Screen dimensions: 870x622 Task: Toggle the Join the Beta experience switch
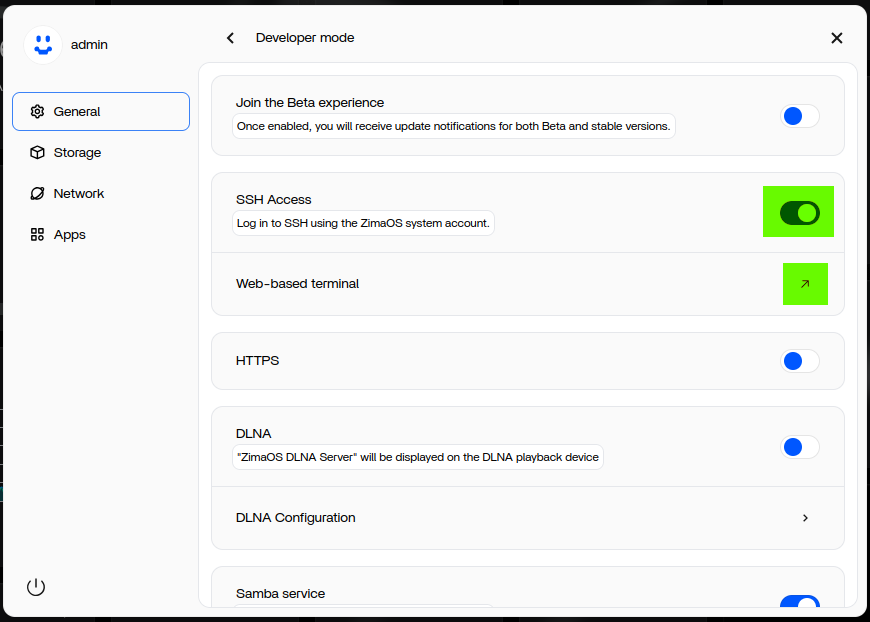coord(799,116)
